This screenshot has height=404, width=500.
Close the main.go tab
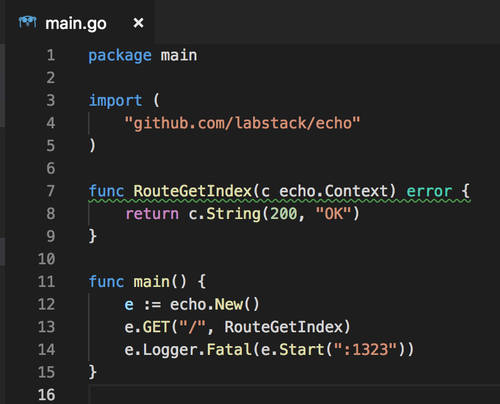pos(138,23)
